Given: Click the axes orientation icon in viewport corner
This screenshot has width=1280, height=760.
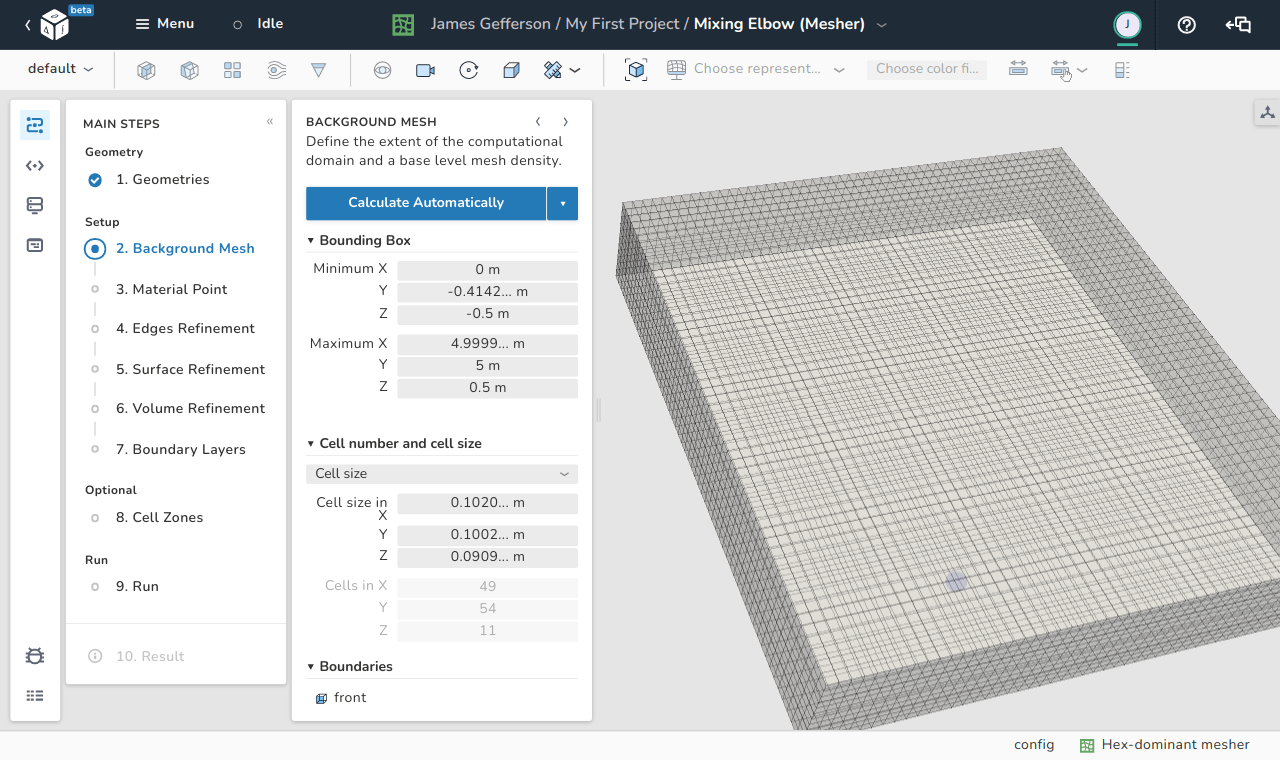Looking at the screenshot, I should [1267, 113].
